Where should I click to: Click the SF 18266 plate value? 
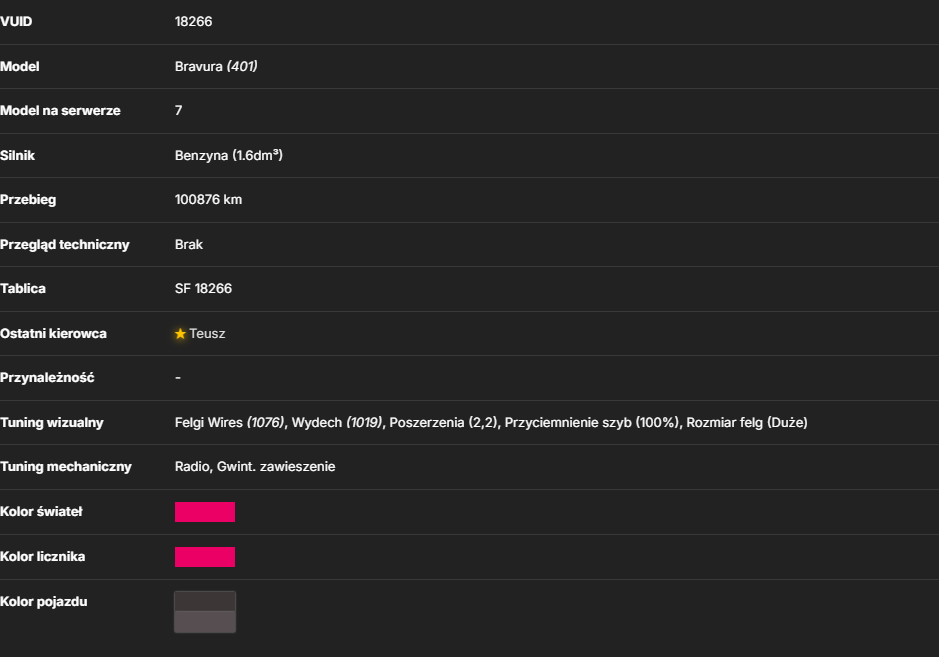[x=203, y=289]
